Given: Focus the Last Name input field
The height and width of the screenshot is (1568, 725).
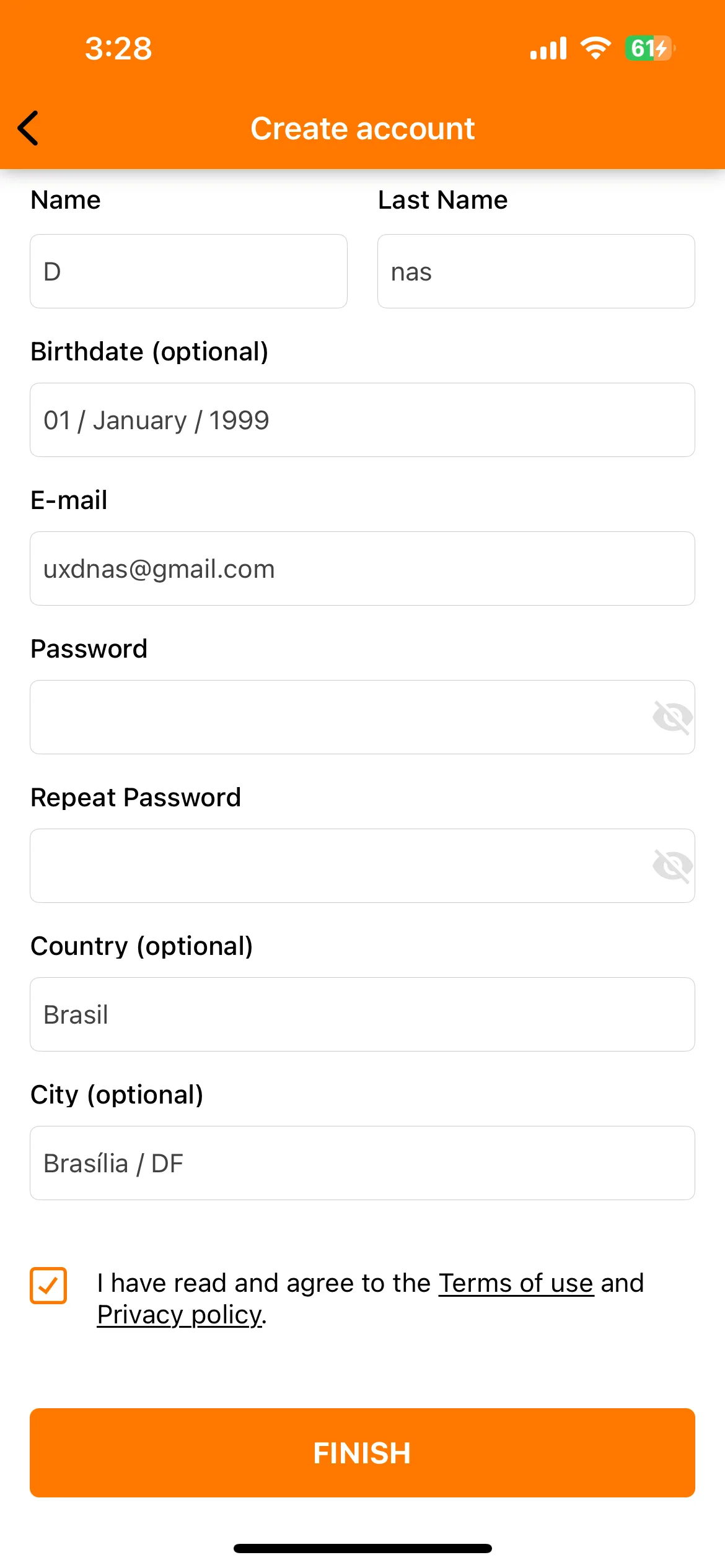Looking at the screenshot, I should point(536,271).
